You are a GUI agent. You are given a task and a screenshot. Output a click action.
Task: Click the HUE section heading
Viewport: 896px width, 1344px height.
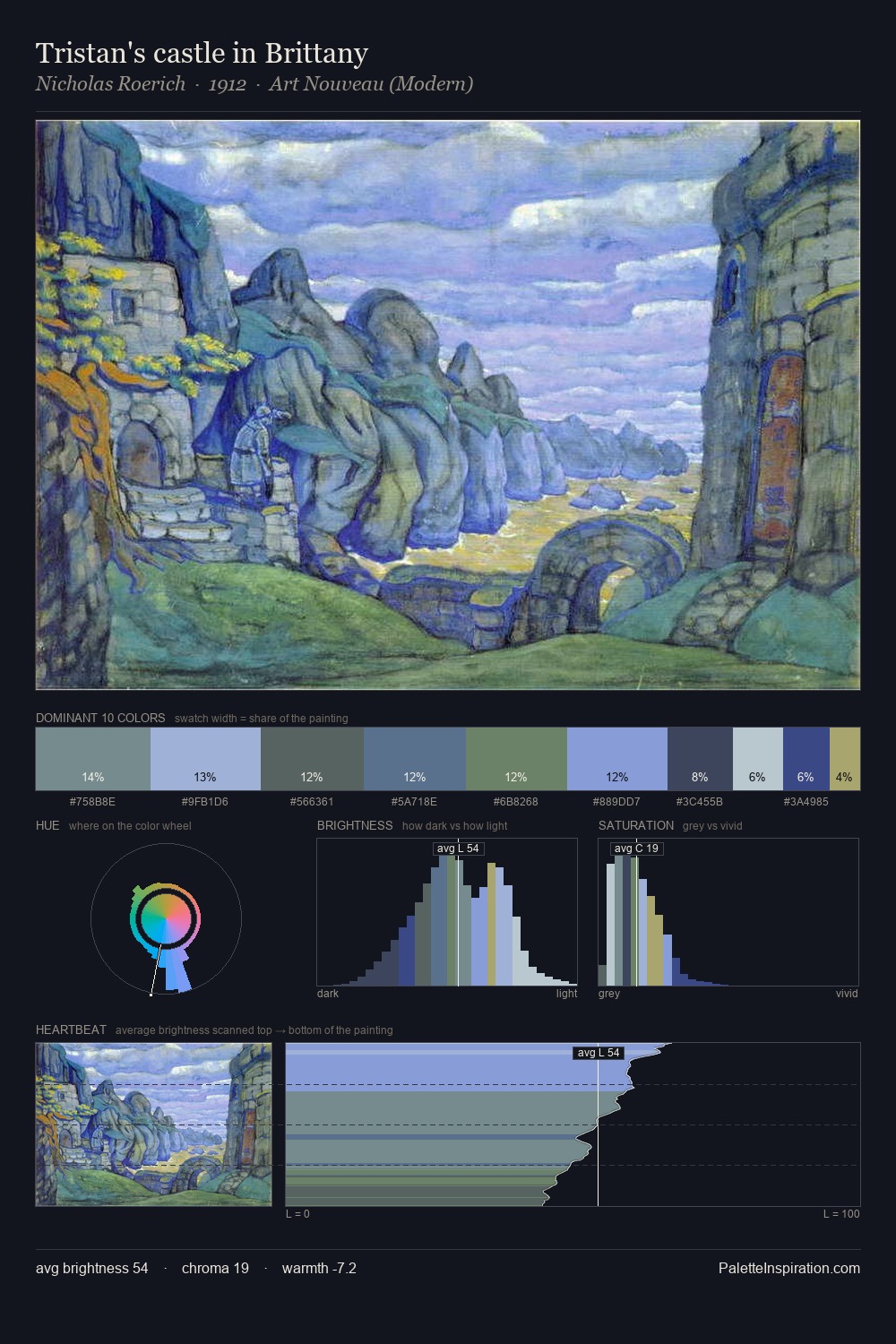point(47,825)
